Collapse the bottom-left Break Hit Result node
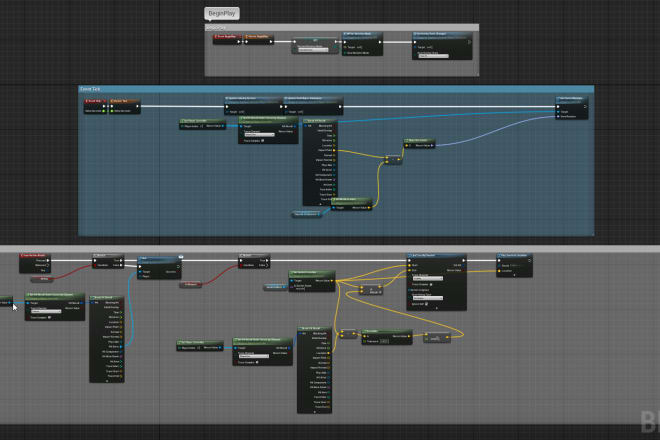660x440 pixels. click(107, 381)
